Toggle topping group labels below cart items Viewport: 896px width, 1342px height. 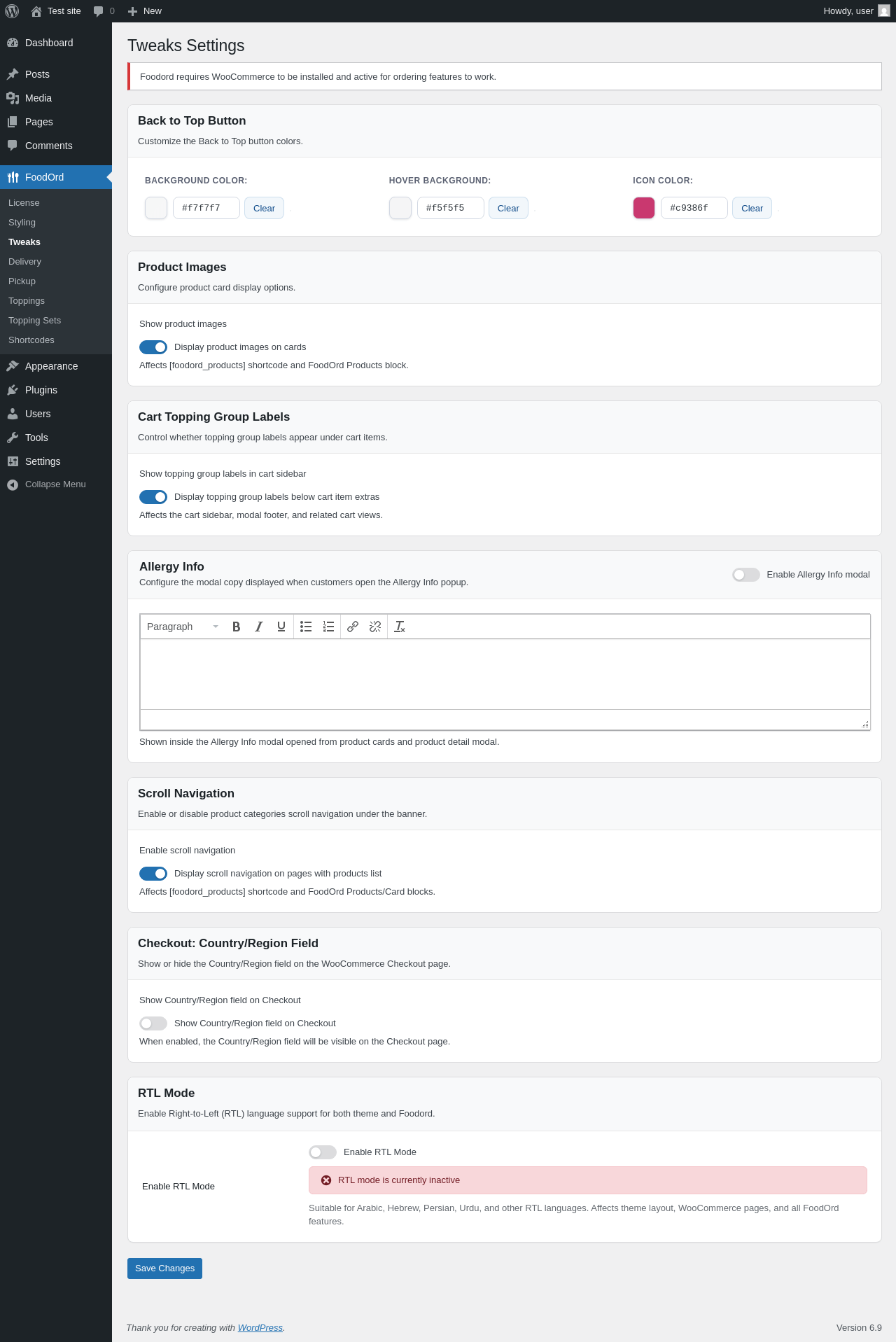(153, 497)
